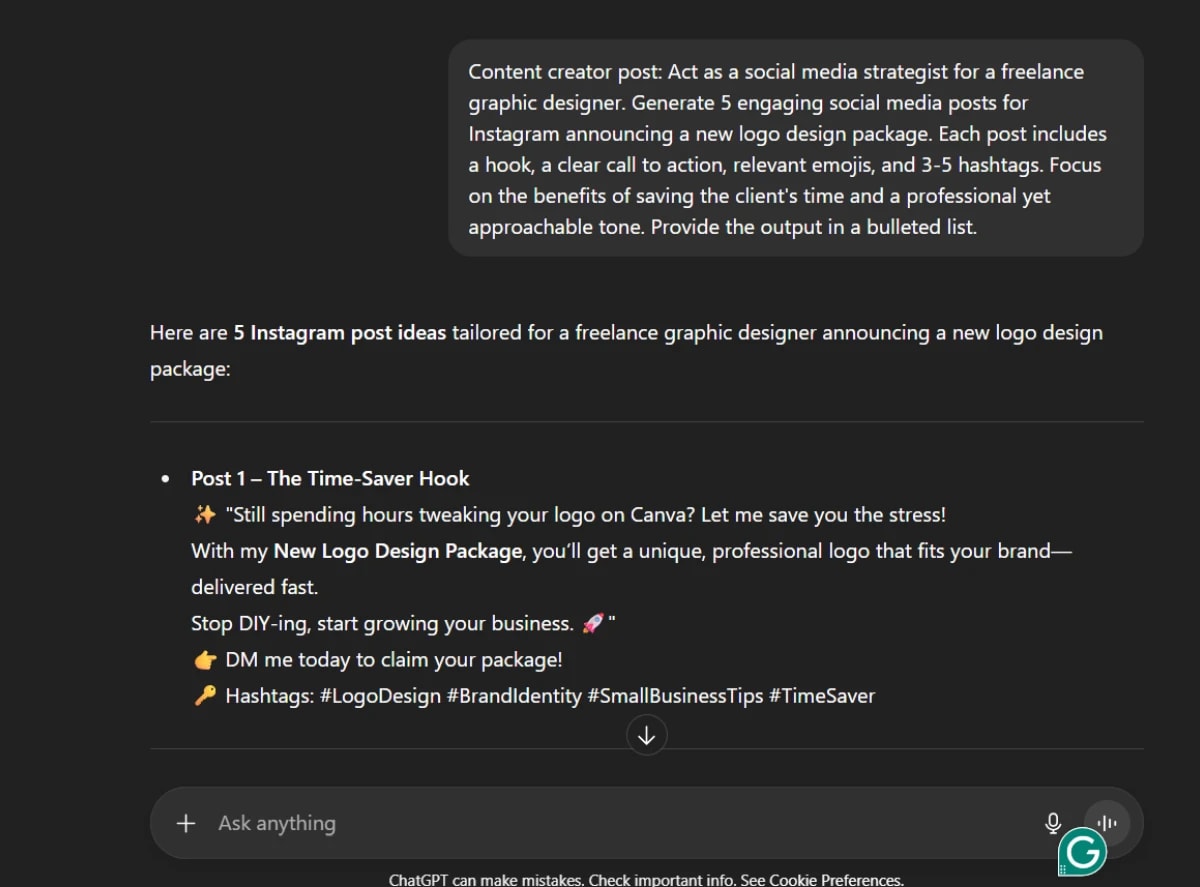
Task: Open the Grammarly extension icon
Action: (1081, 850)
